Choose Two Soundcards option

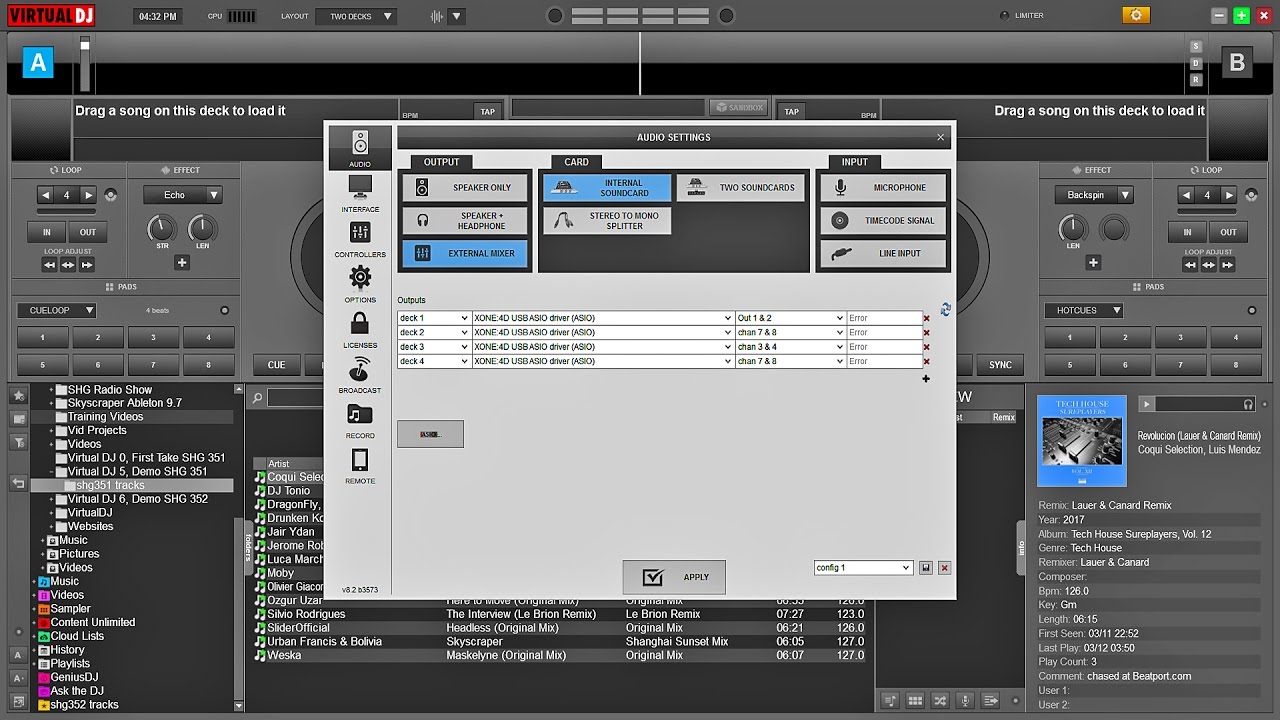tap(740, 188)
